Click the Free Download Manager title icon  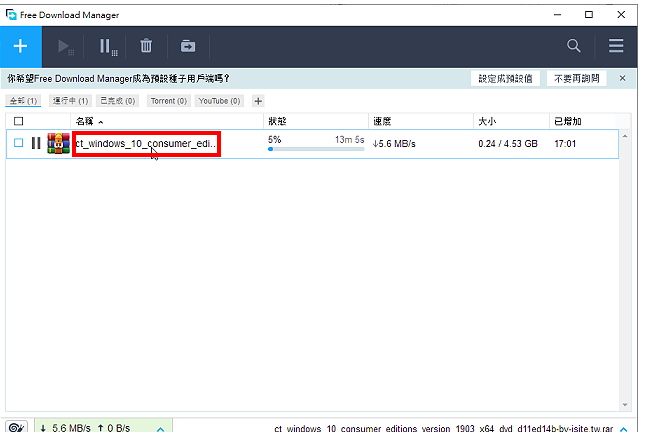11,15
